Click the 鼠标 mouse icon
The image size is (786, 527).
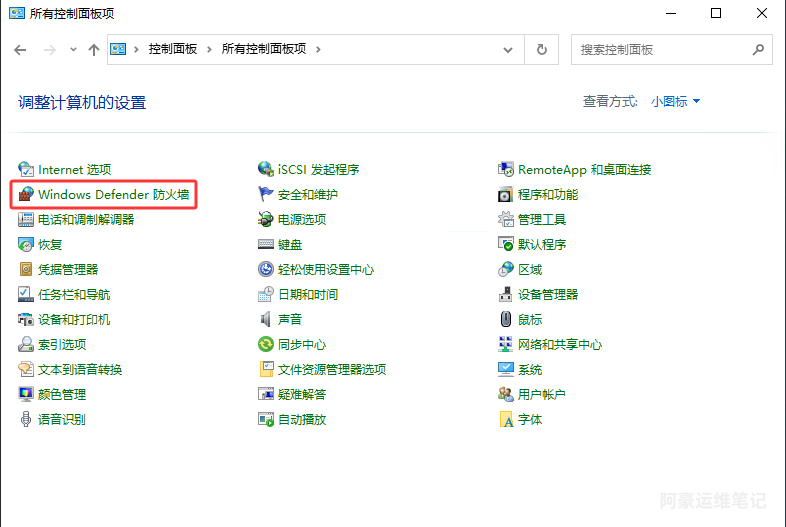point(506,319)
